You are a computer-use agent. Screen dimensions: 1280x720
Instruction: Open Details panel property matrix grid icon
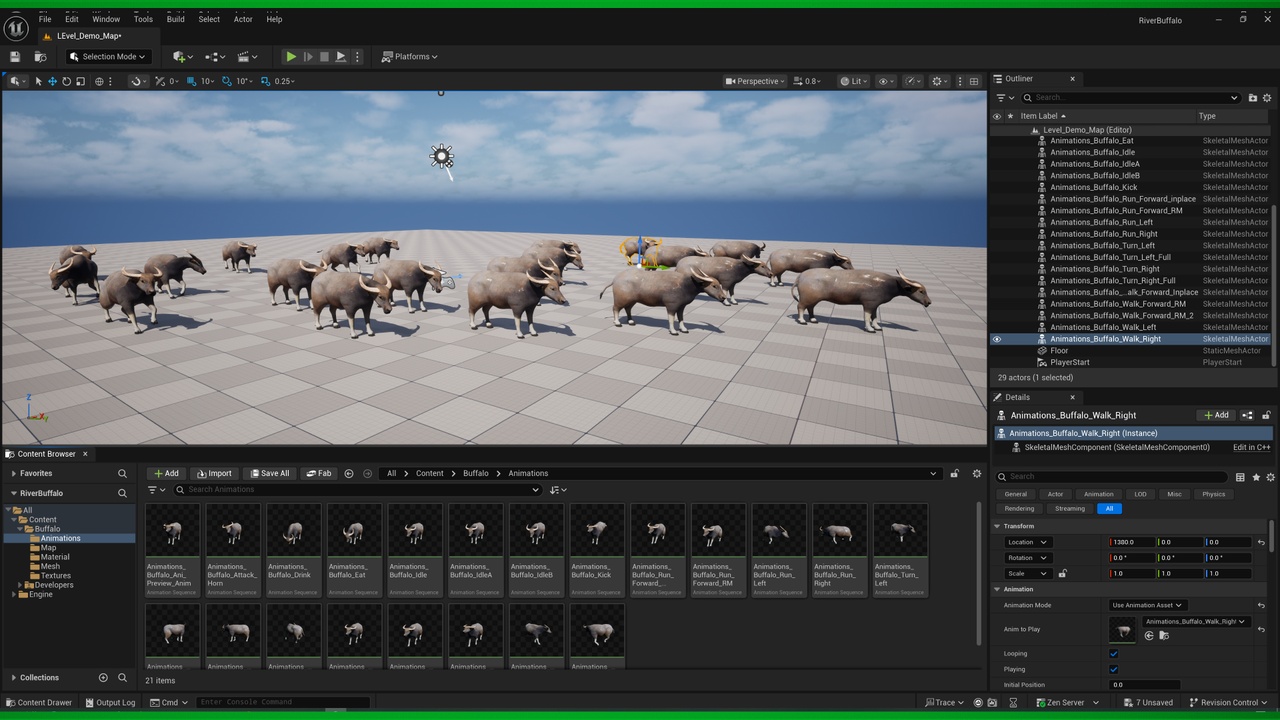click(1240, 477)
